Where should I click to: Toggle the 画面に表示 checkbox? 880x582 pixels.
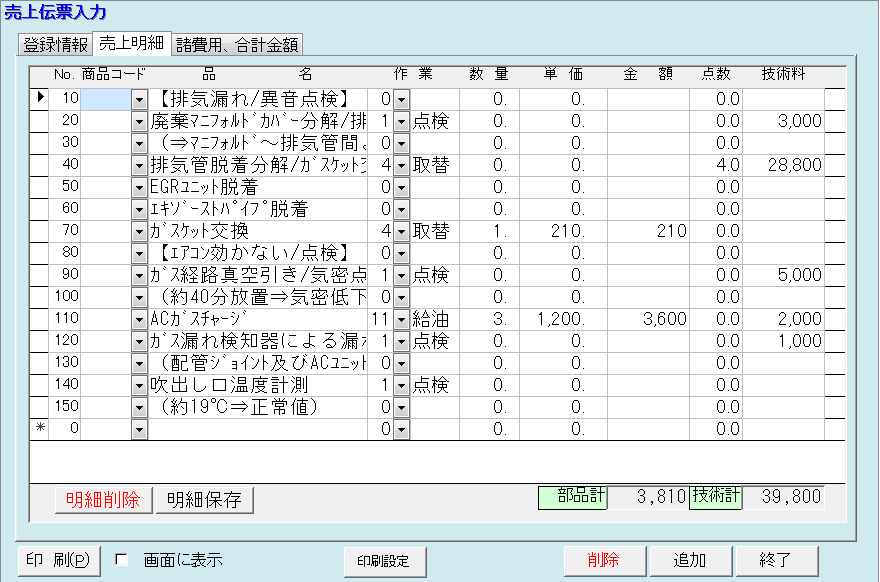(x=122, y=560)
